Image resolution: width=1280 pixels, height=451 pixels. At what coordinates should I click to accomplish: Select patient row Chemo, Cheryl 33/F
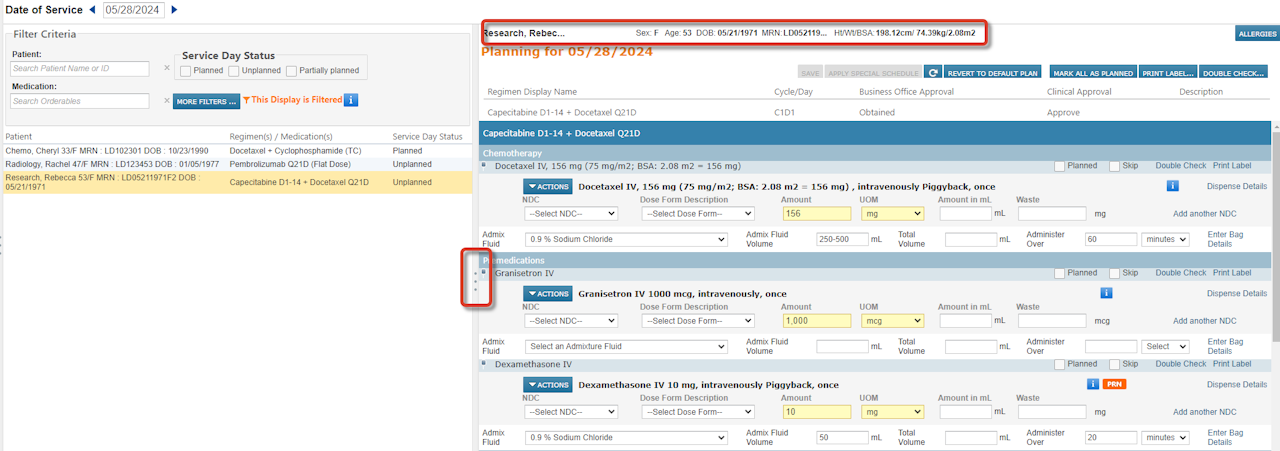236,150
